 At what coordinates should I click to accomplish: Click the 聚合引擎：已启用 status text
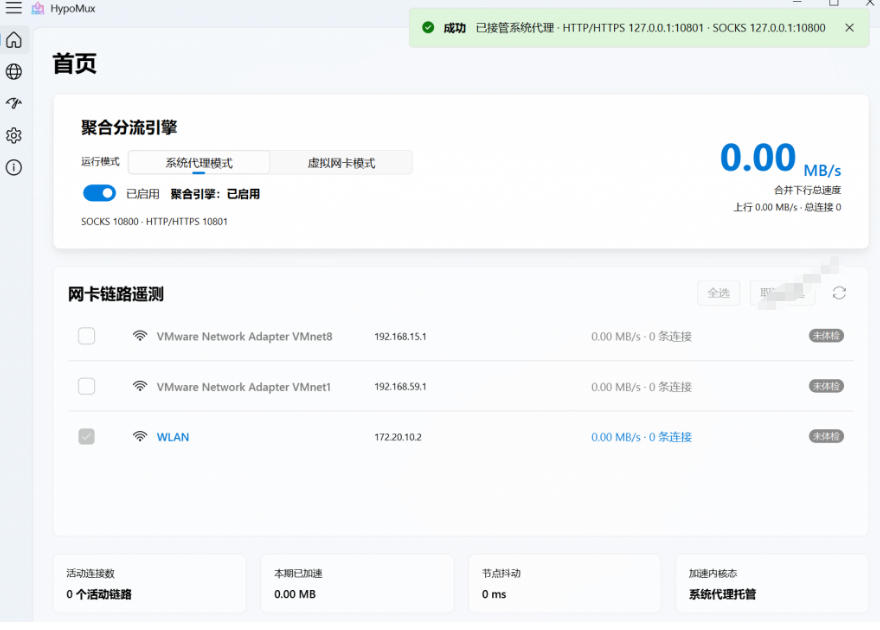215,194
